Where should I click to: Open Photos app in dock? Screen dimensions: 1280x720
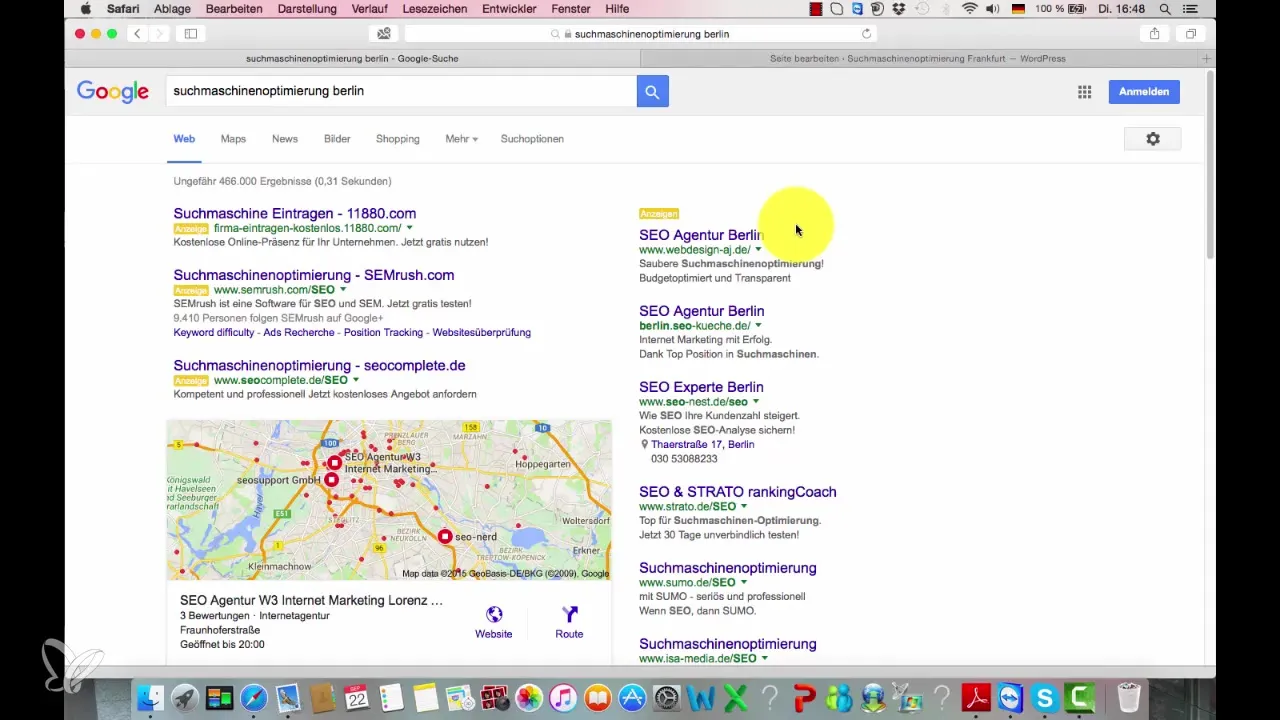click(529, 697)
